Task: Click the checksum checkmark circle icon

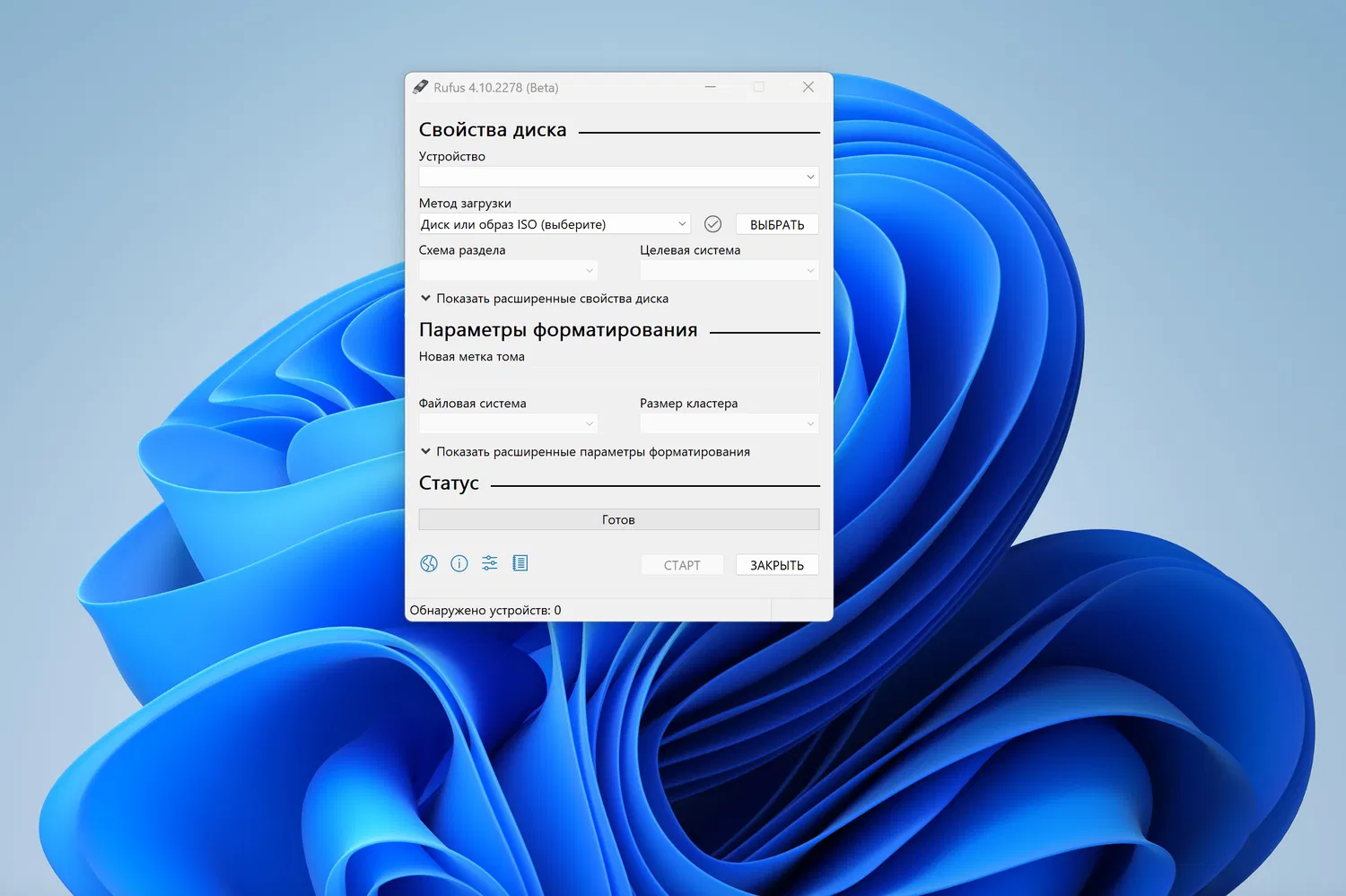Action: point(713,224)
